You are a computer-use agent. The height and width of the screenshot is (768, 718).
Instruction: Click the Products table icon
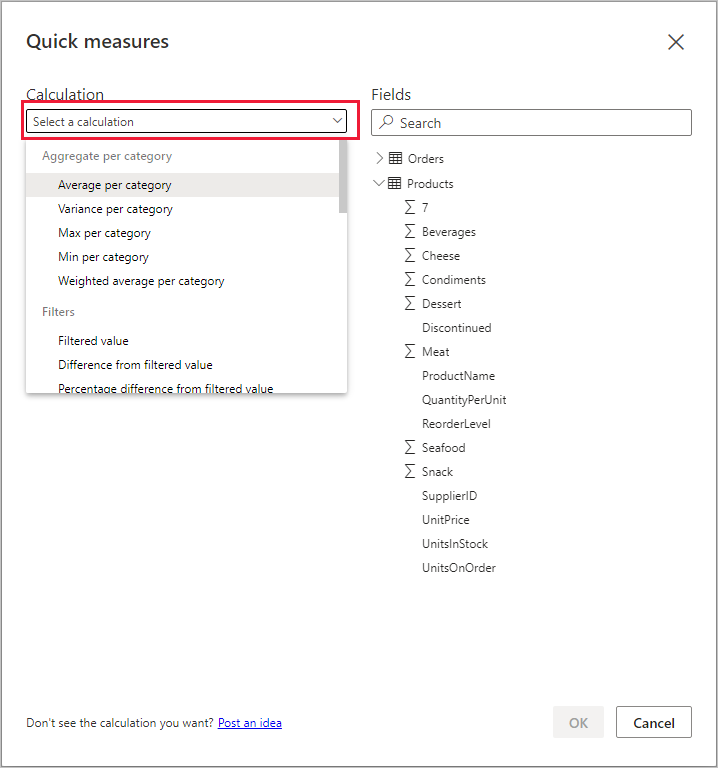pyautogui.click(x=395, y=183)
